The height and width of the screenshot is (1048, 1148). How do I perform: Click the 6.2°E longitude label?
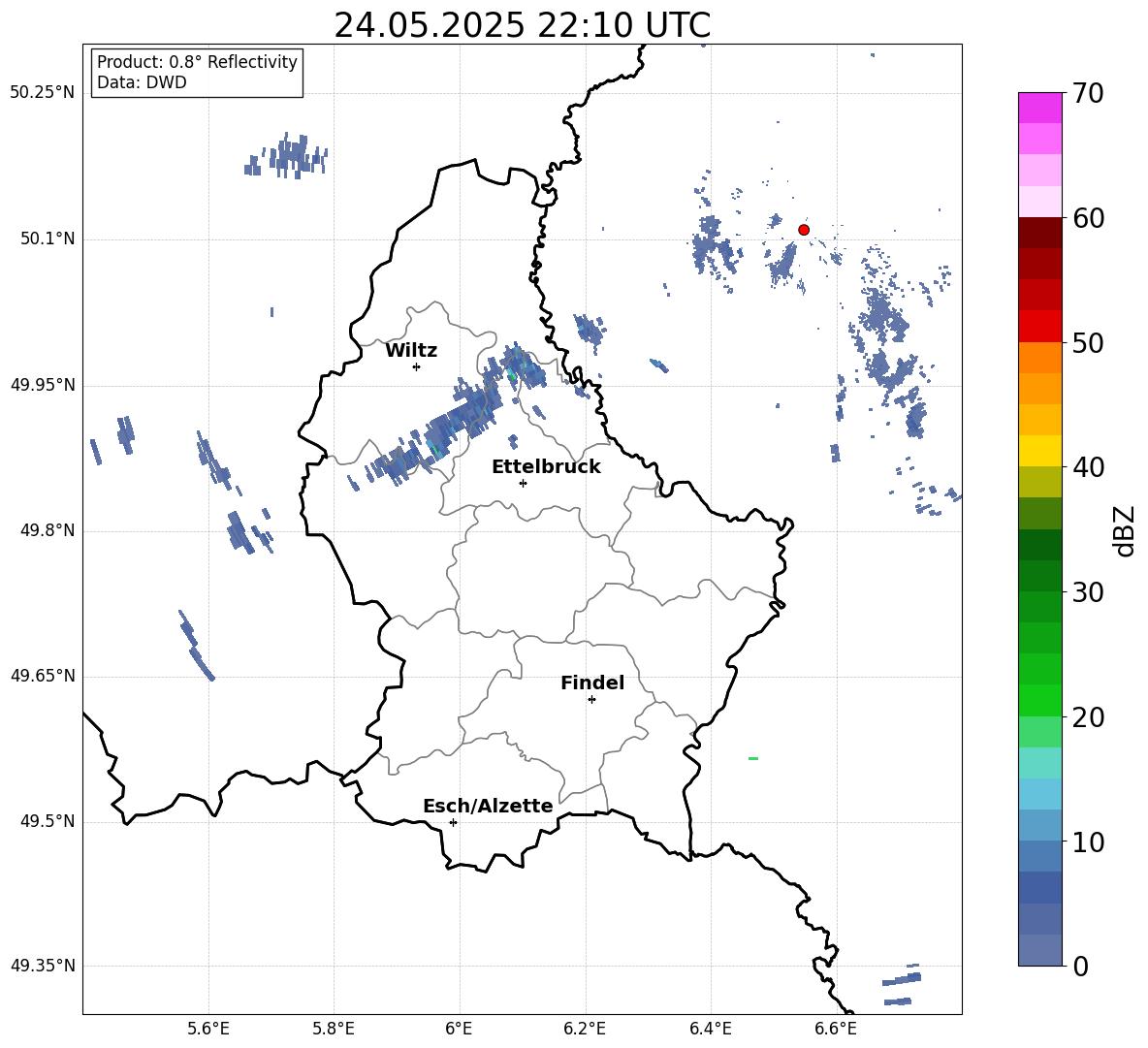pos(585,1029)
